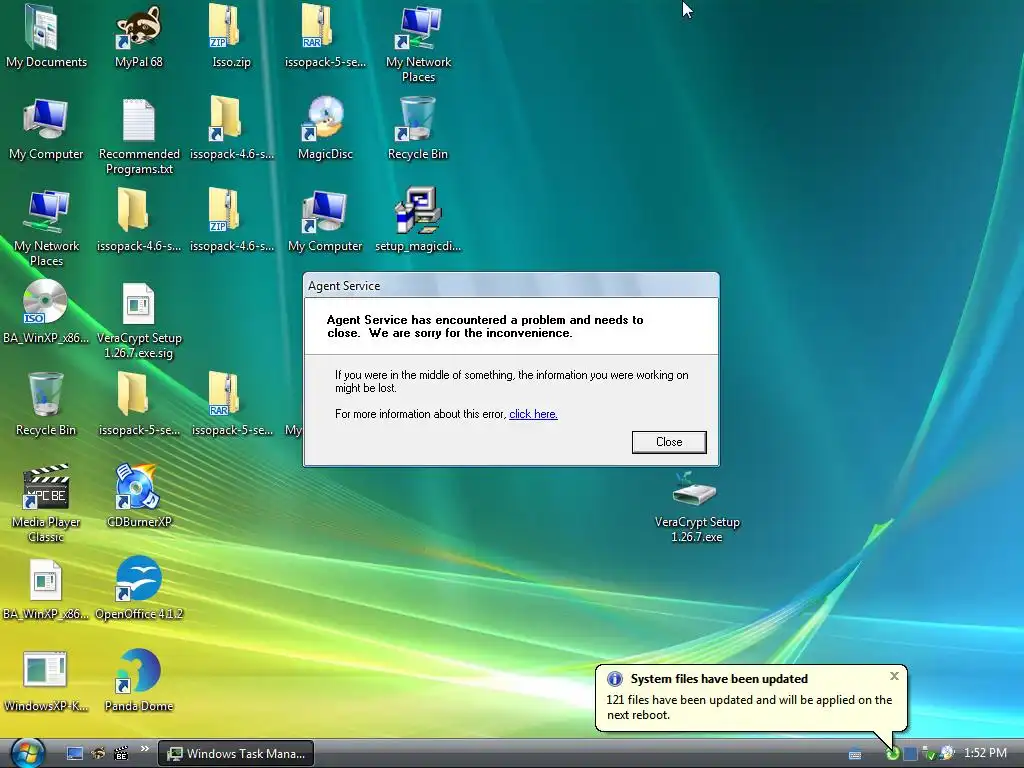Click the blue square tray icon
Screen dimensions: 1024x768
coord(910,754)
